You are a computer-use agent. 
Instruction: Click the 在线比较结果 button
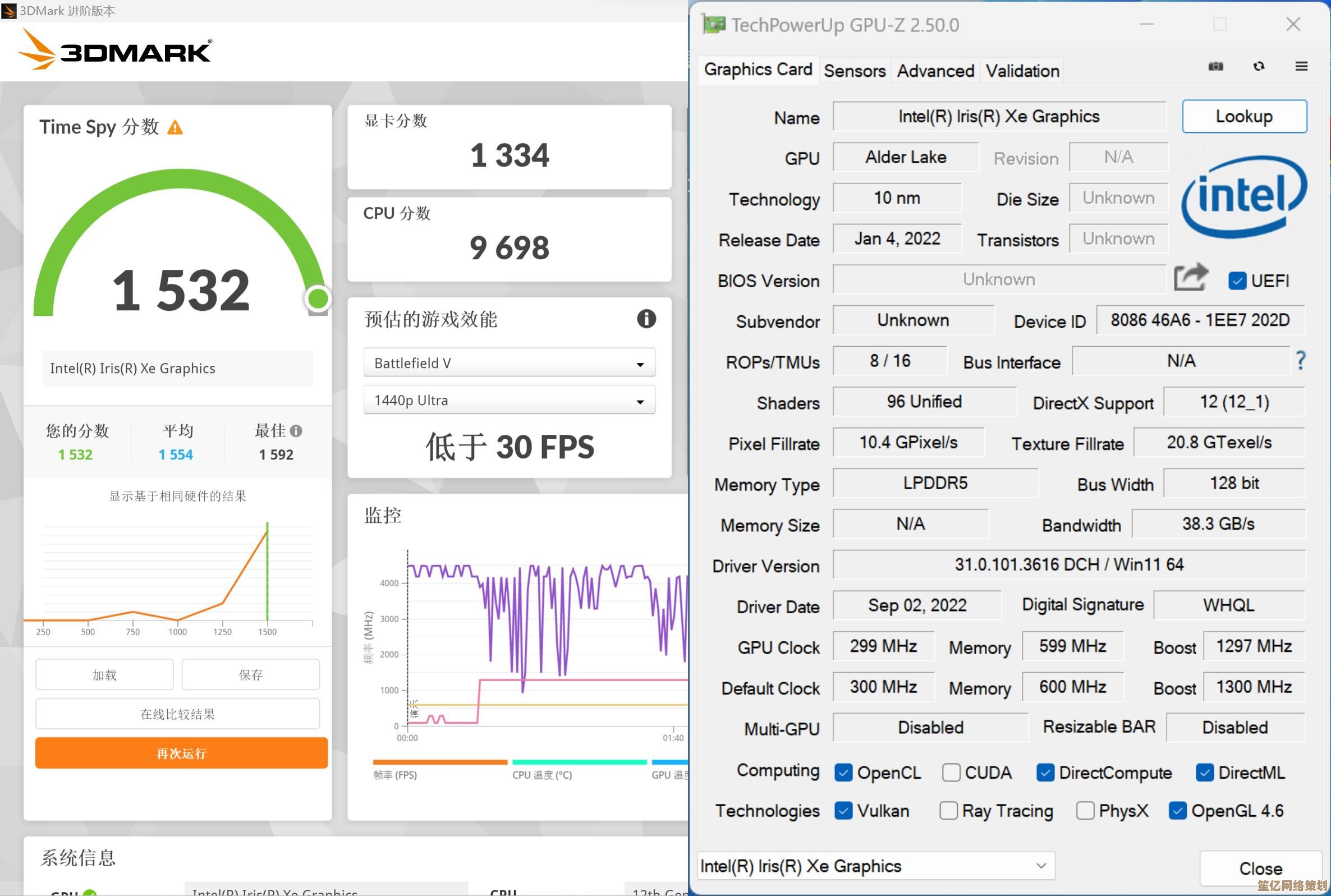click(178, 714)
